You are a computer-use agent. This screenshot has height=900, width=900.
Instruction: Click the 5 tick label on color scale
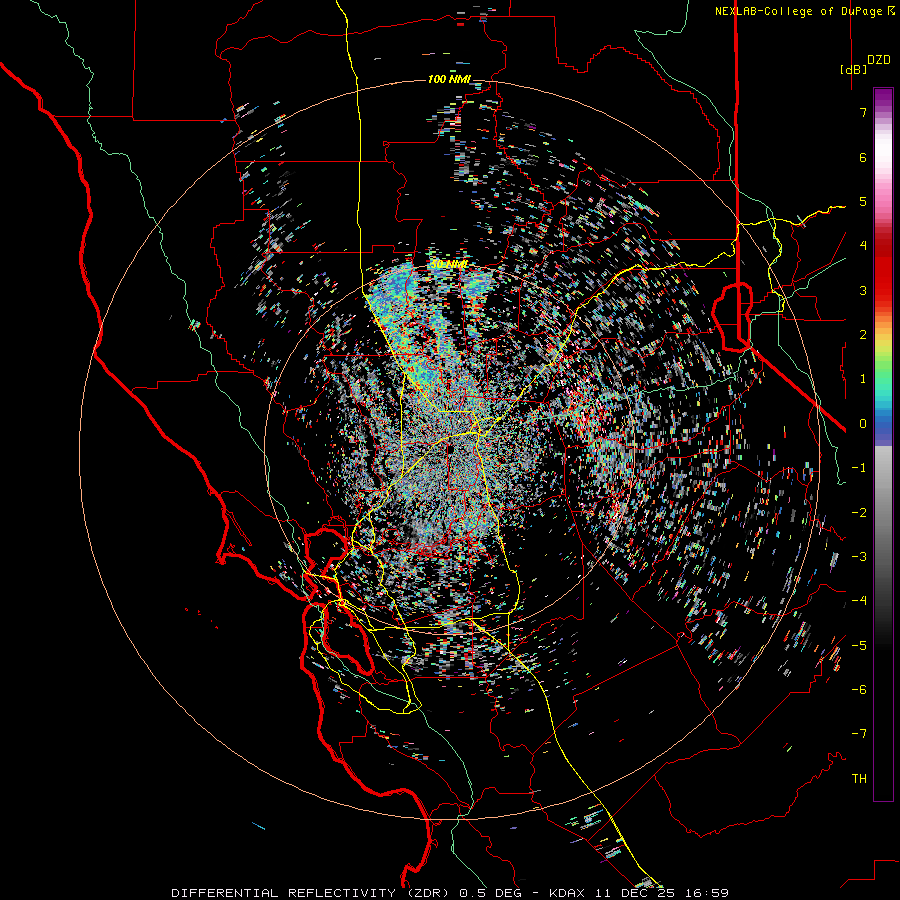tap(863, 201)
